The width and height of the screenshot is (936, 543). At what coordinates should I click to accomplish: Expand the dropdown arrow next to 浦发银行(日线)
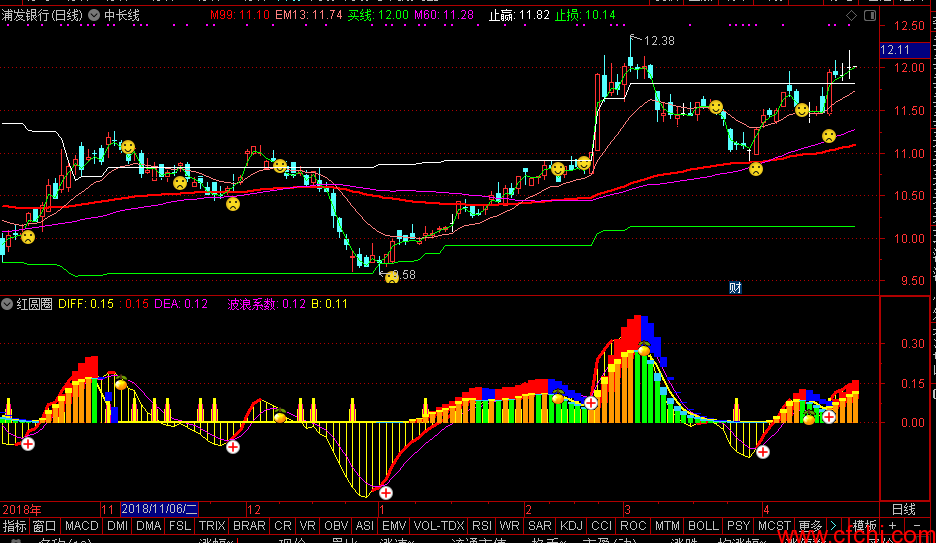tap(94, 15)
